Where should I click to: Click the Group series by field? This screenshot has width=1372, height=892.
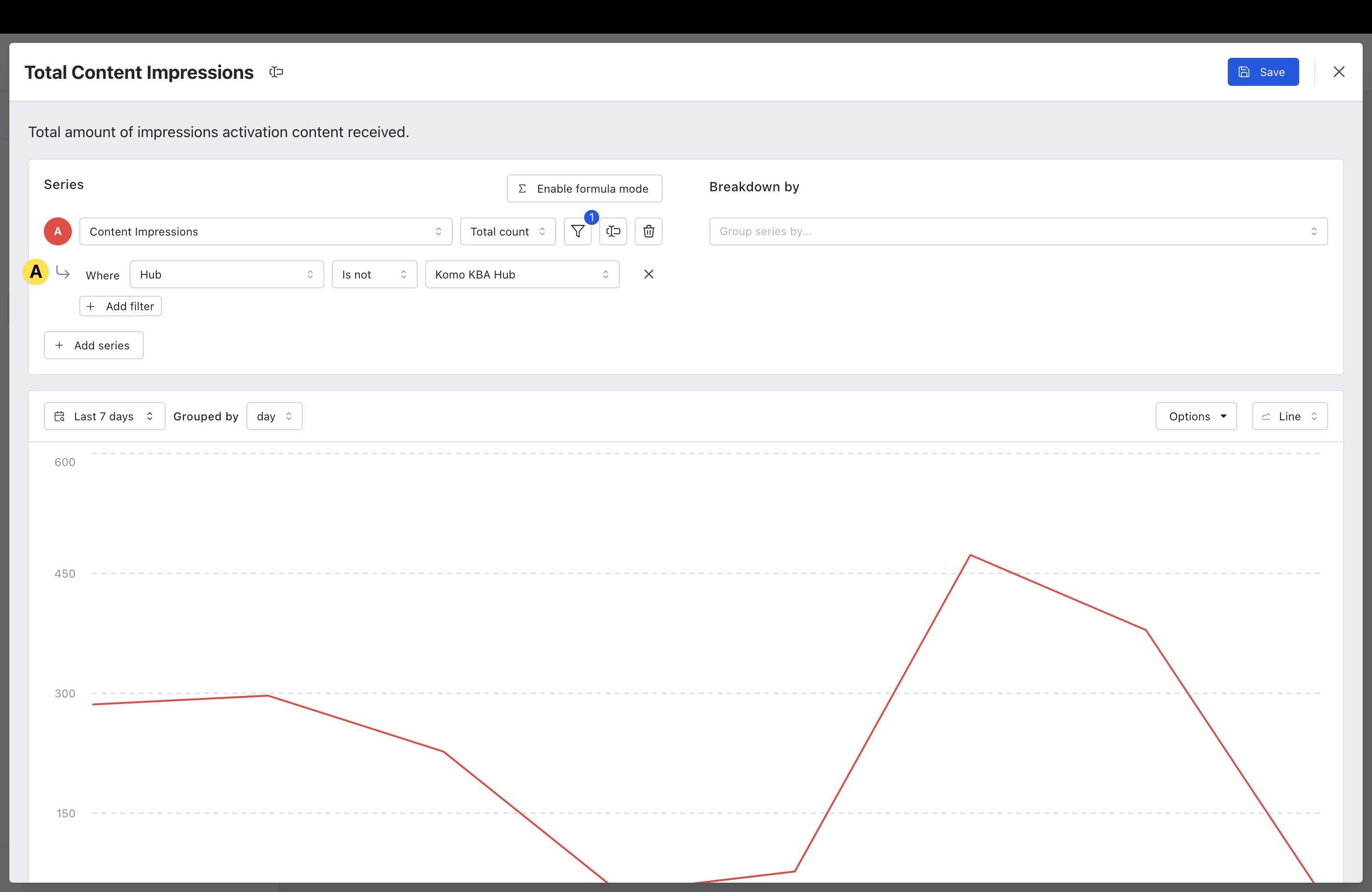coord(1017,232)
